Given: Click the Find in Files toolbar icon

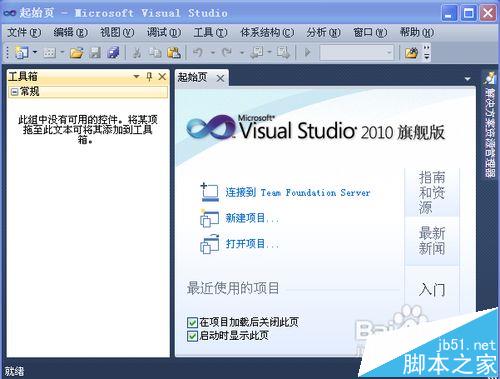Looking at the screenshot, I should tap(412, 53).
